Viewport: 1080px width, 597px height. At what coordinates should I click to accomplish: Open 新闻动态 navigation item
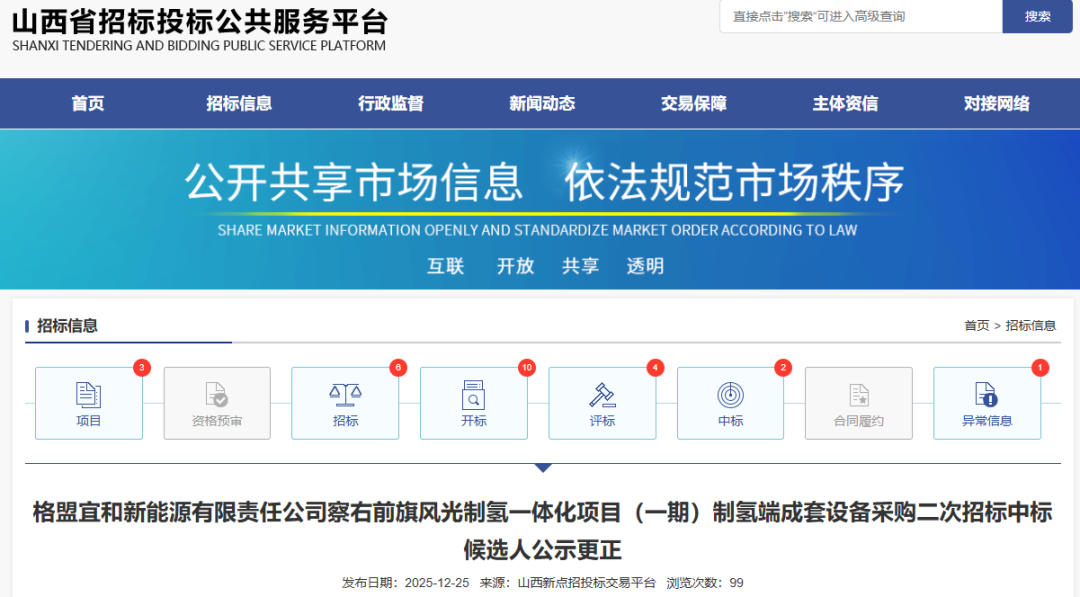[542, 103]
